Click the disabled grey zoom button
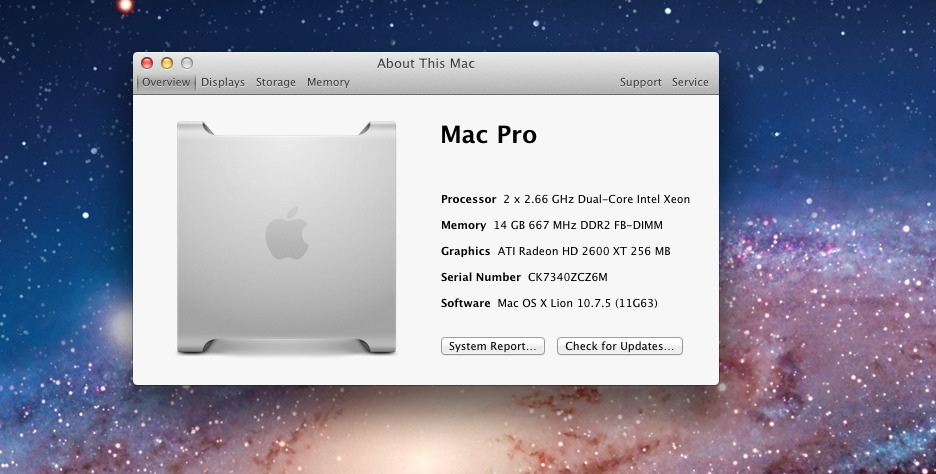This screenshot has width=936, height=474. 187,63
